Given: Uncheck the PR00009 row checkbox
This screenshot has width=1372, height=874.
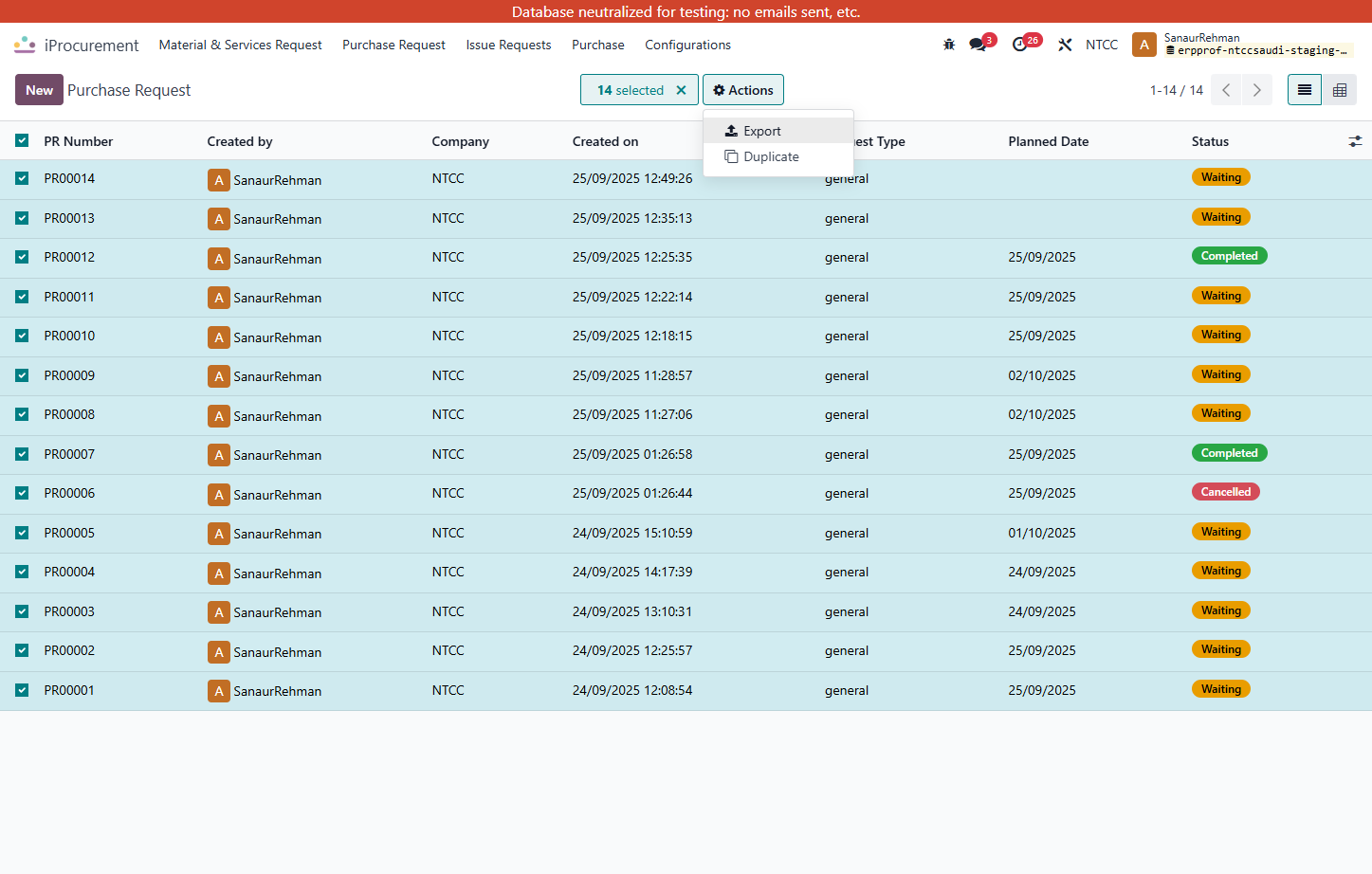Looking at the screenshot, I should (x=22, y=375).
